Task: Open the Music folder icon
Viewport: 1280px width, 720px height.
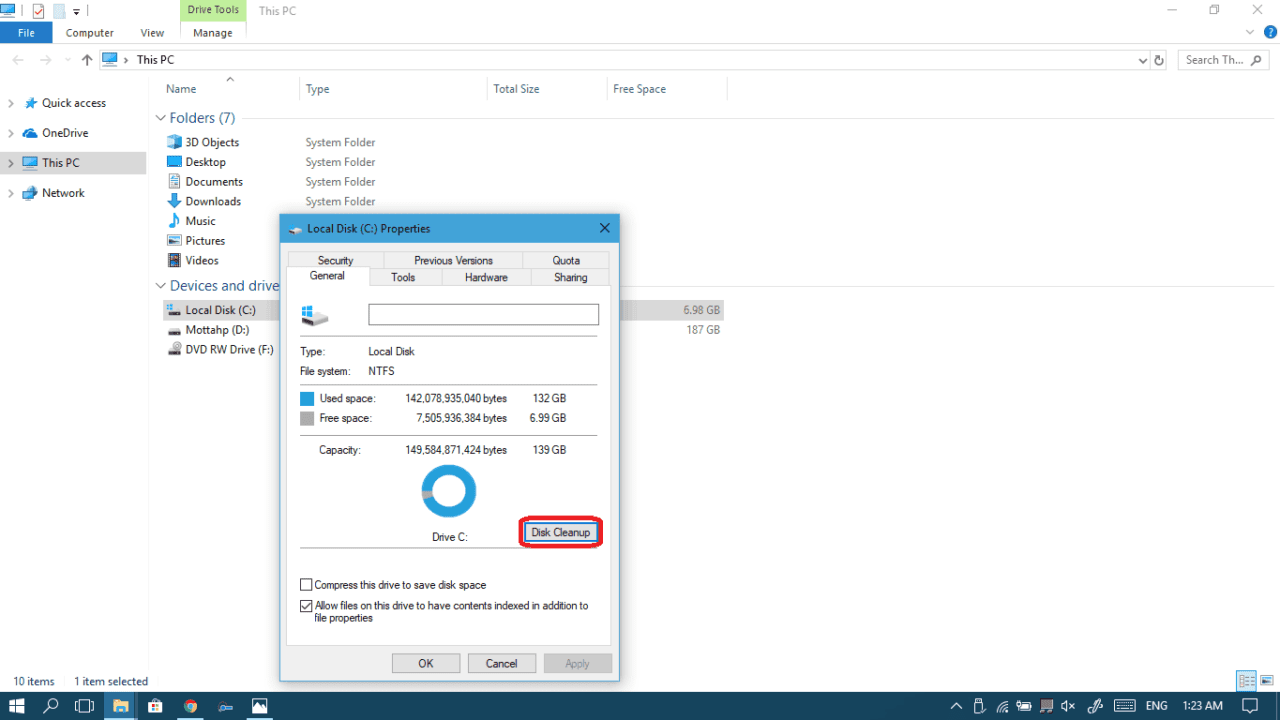Action: click(x=176, y=220)
